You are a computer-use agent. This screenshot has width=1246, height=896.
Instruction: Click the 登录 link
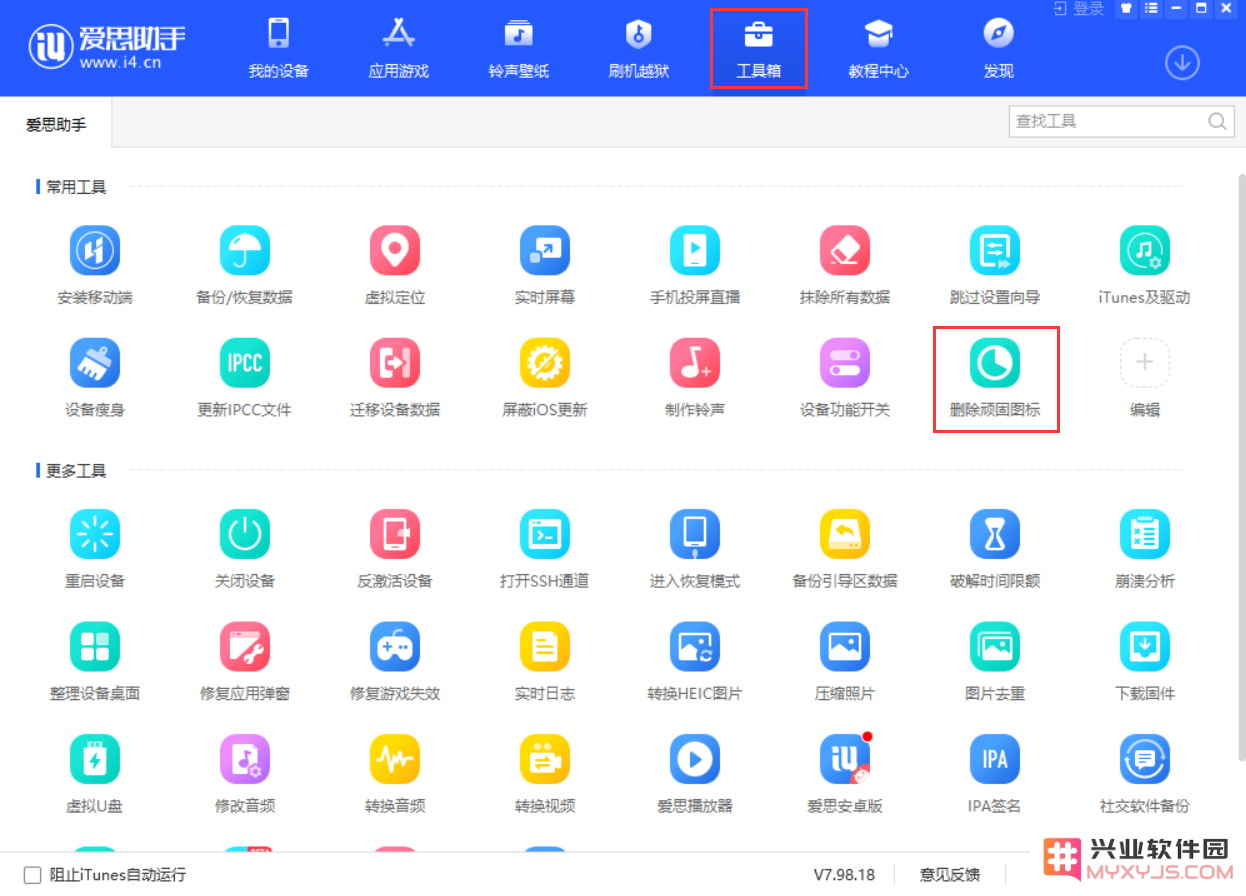click(1079, 9)
